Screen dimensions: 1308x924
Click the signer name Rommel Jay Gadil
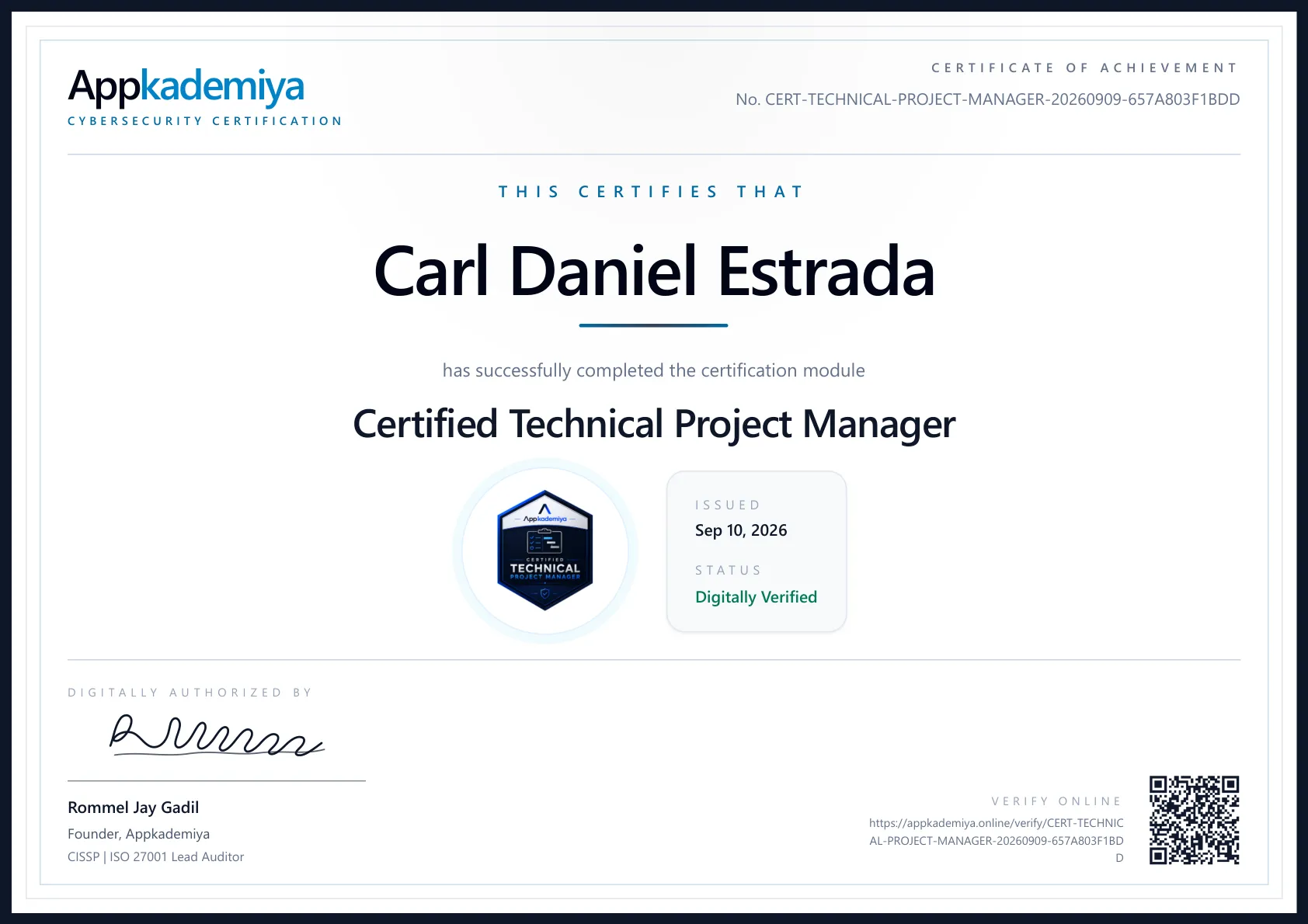click(x=134, y=808)
